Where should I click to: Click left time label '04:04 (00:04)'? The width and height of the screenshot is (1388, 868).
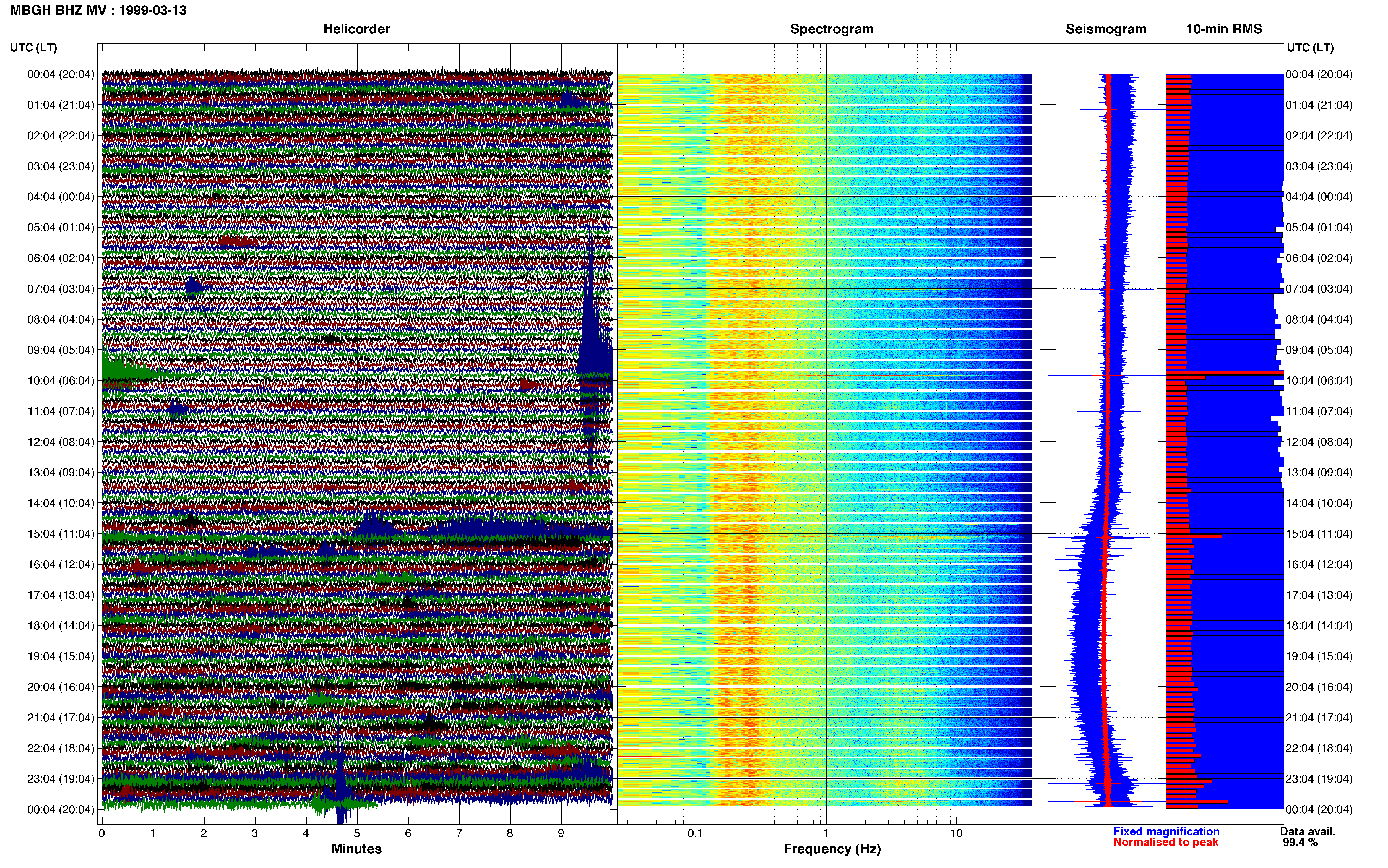tap(61, 197)
